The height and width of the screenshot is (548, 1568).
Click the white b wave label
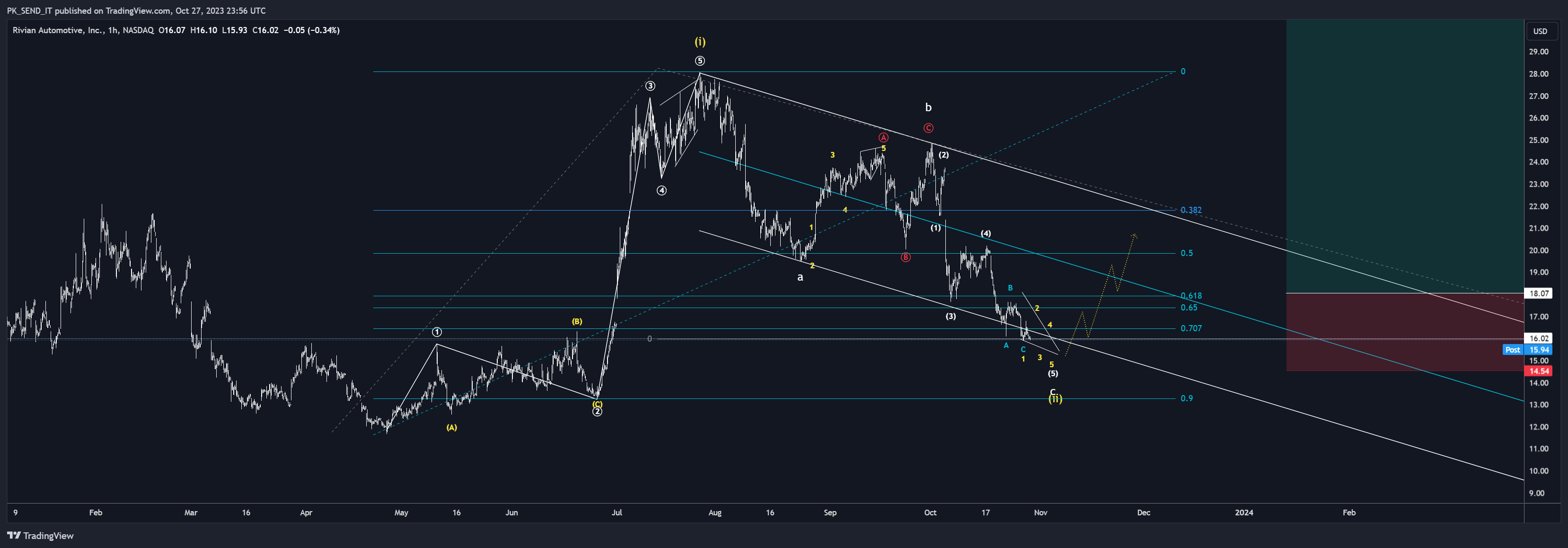coord(928,108)
